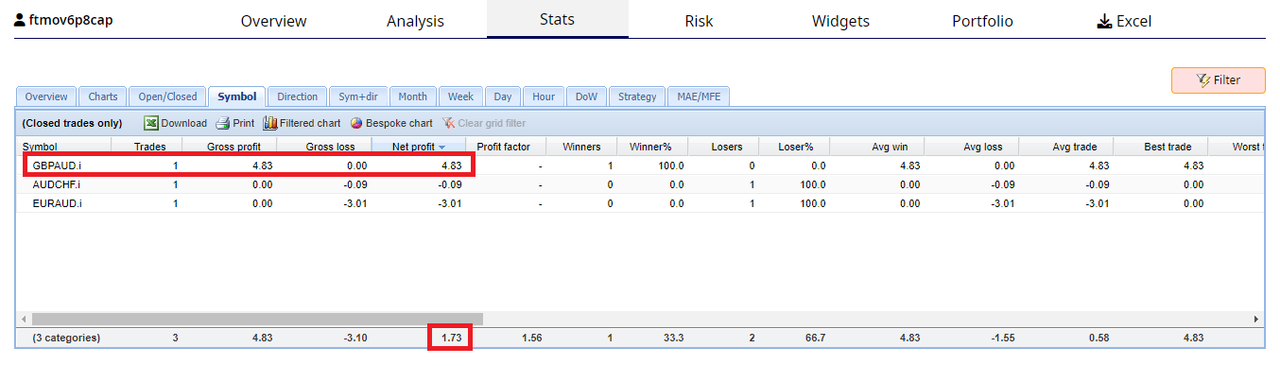This screenshot has width=1280, height=366.
Task: Open the Bespoke chart pie icon
Action: [x=357, y=123]
